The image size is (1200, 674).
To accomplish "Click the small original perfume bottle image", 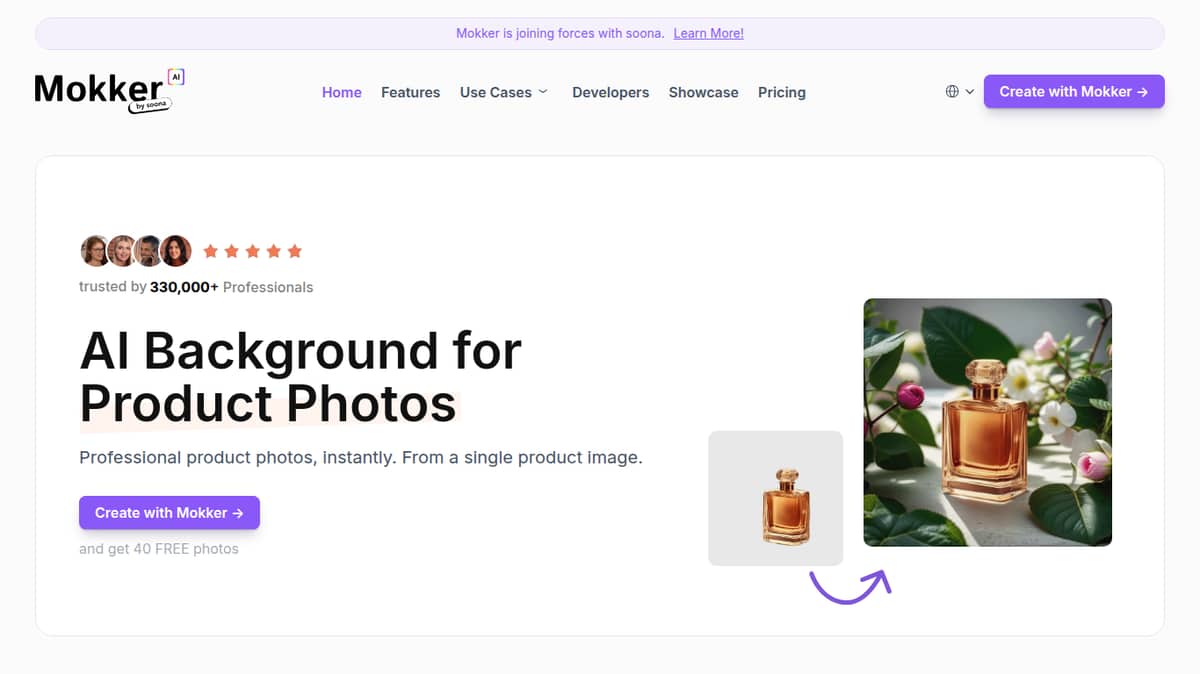I will [x=776, y=498].
